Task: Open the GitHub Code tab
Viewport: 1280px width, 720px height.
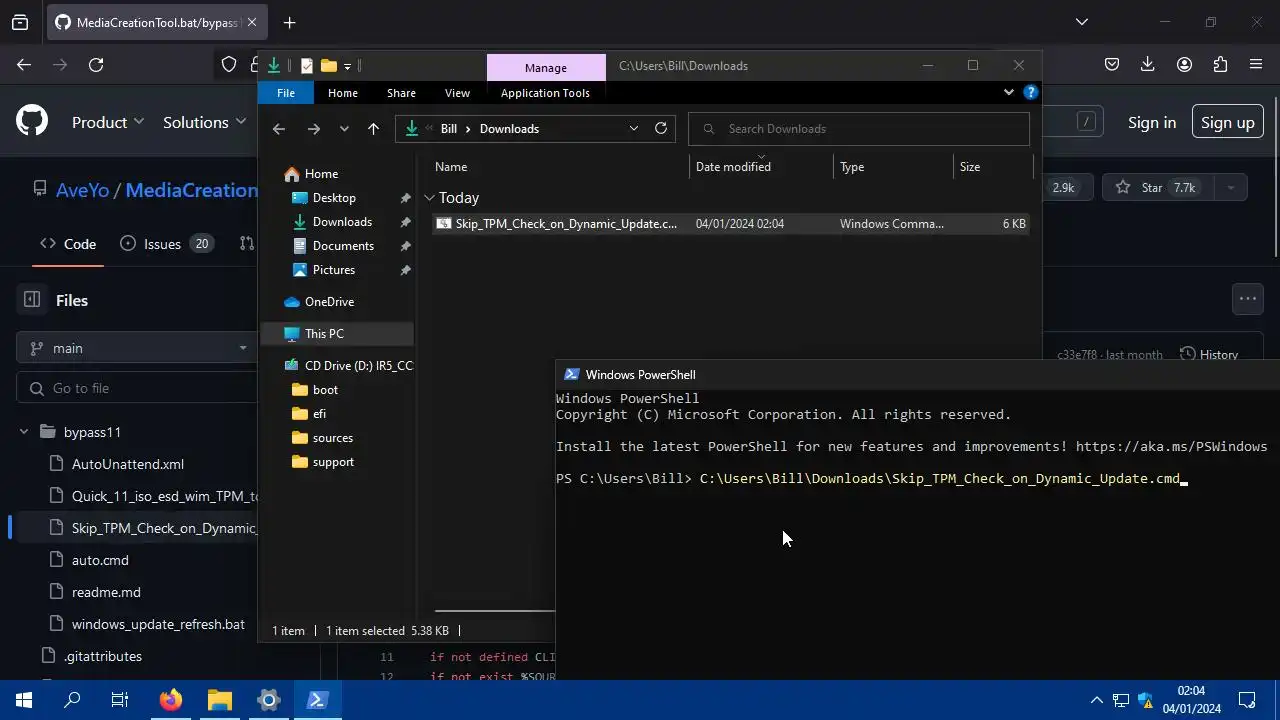Action: (68, 244)
